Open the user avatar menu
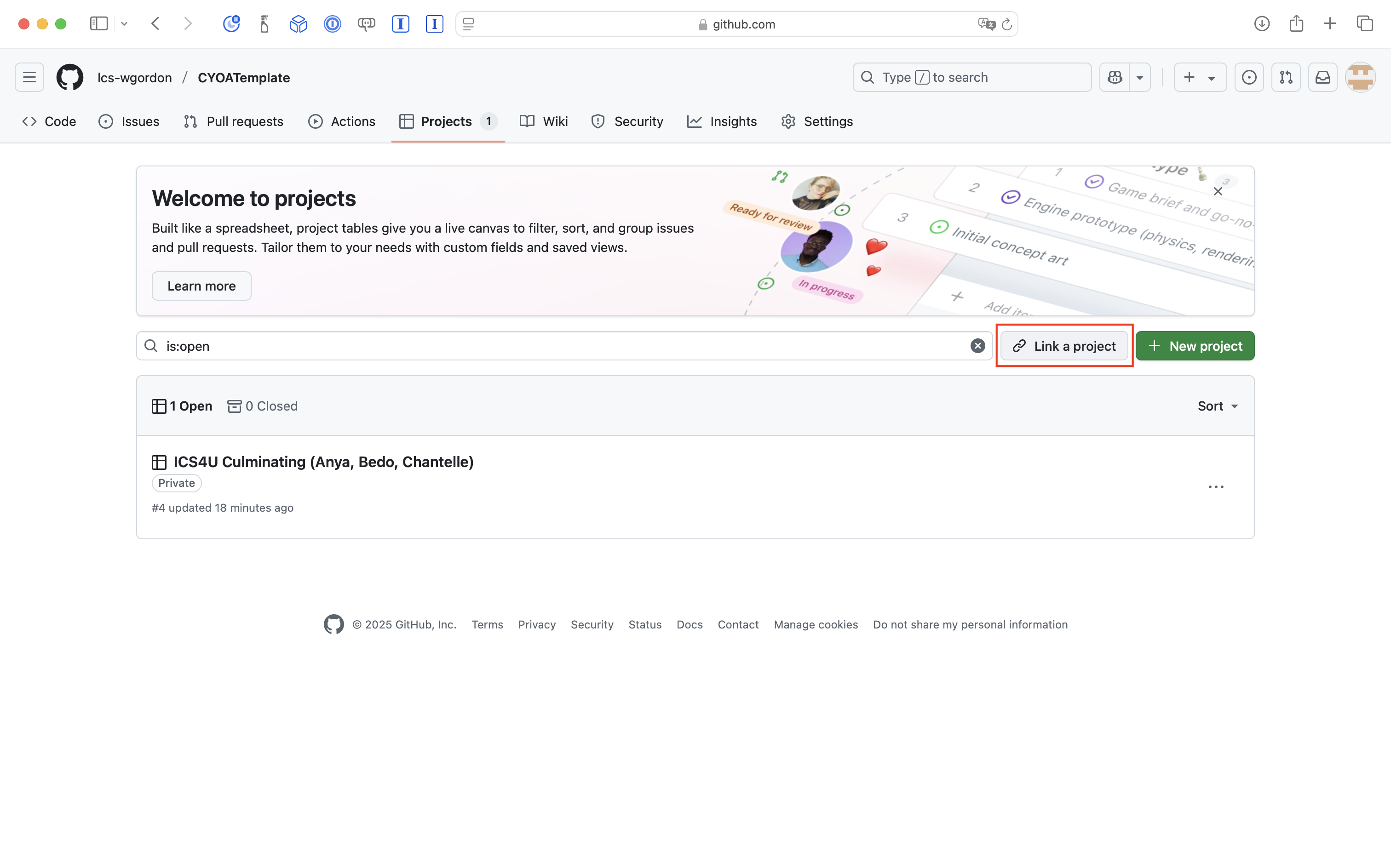Viewport: 1391px width, 868px height. [x=1360, y=78]
